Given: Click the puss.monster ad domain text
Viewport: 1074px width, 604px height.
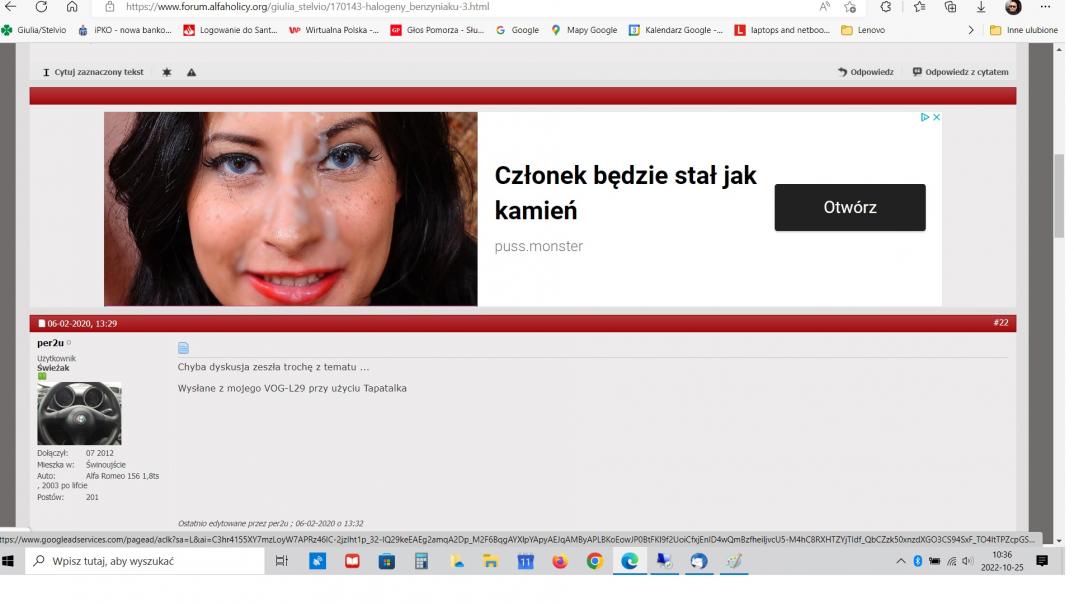Looking at the screenshot, I should pyautogui.click(x=538, y=247).
